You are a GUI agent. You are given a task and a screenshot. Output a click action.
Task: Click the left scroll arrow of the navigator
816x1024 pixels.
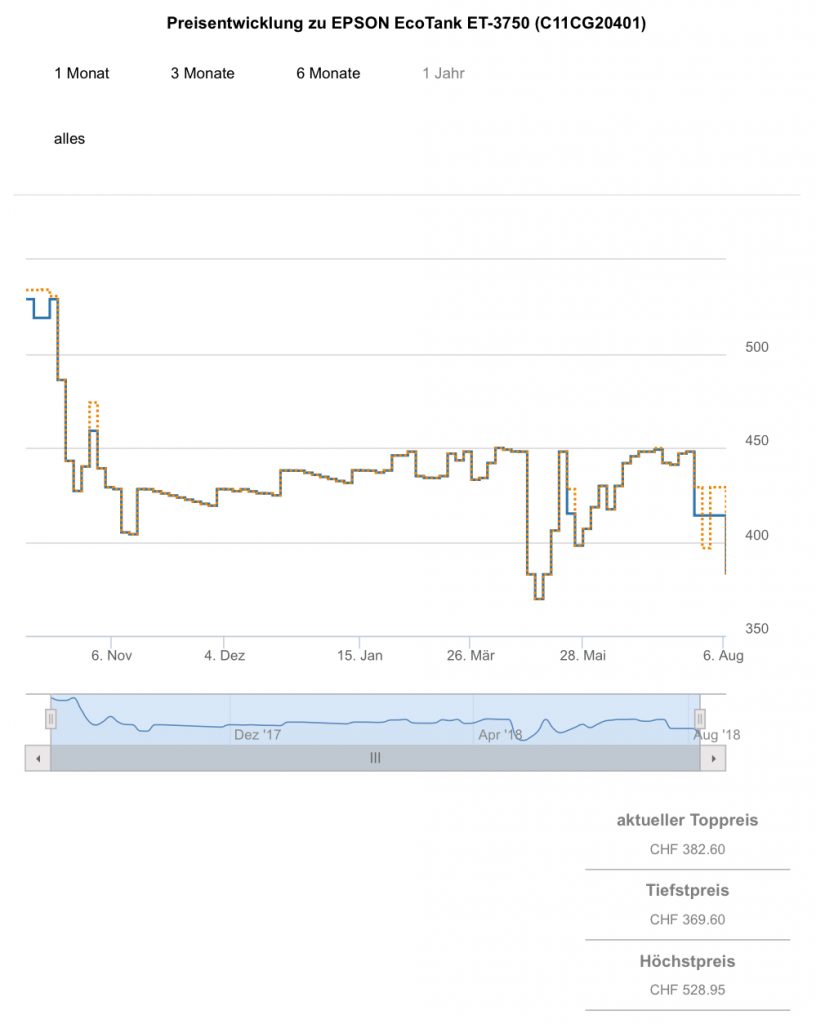(37, 758)
